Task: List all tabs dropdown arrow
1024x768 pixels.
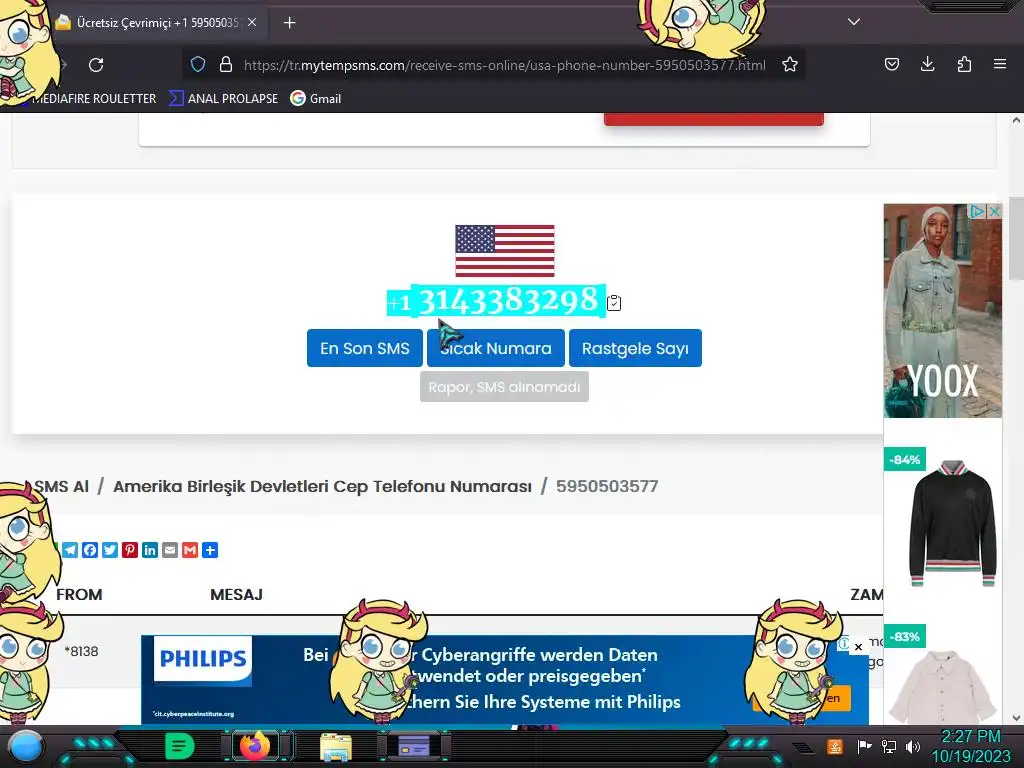Action: [x=854, y=22]
